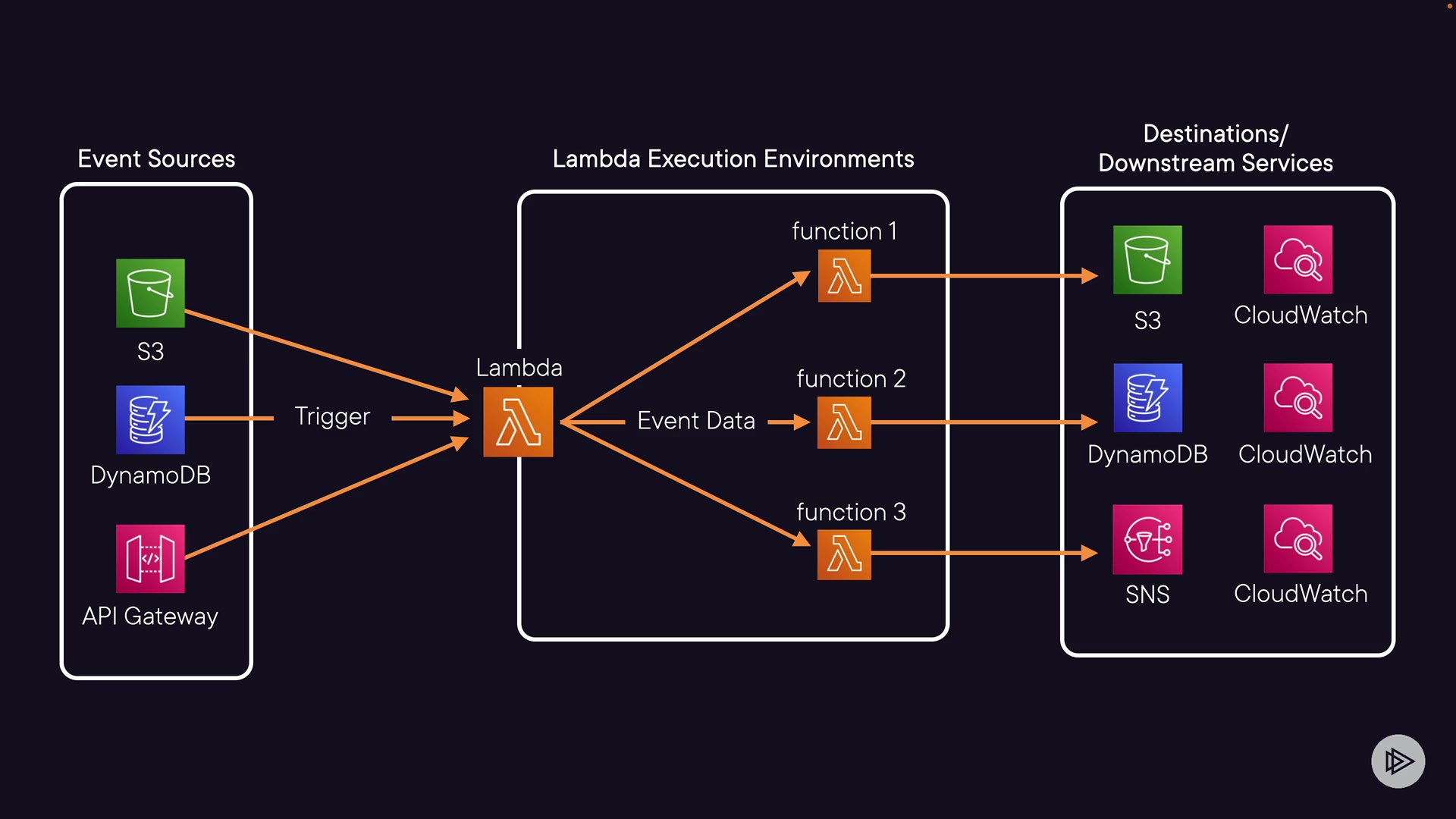Click the CloudWatch icon beside destination S3
The height and width of the screenshot is (819, 1456).
1298,259
